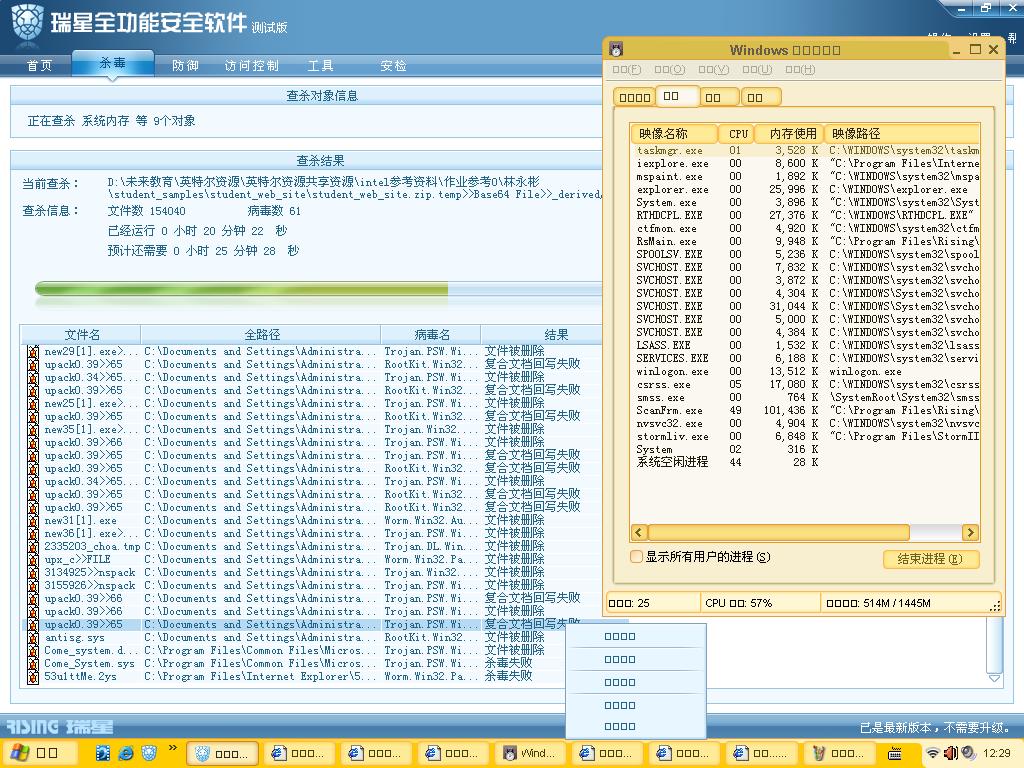Click the Task Manager title bar icon

point(616,50)
